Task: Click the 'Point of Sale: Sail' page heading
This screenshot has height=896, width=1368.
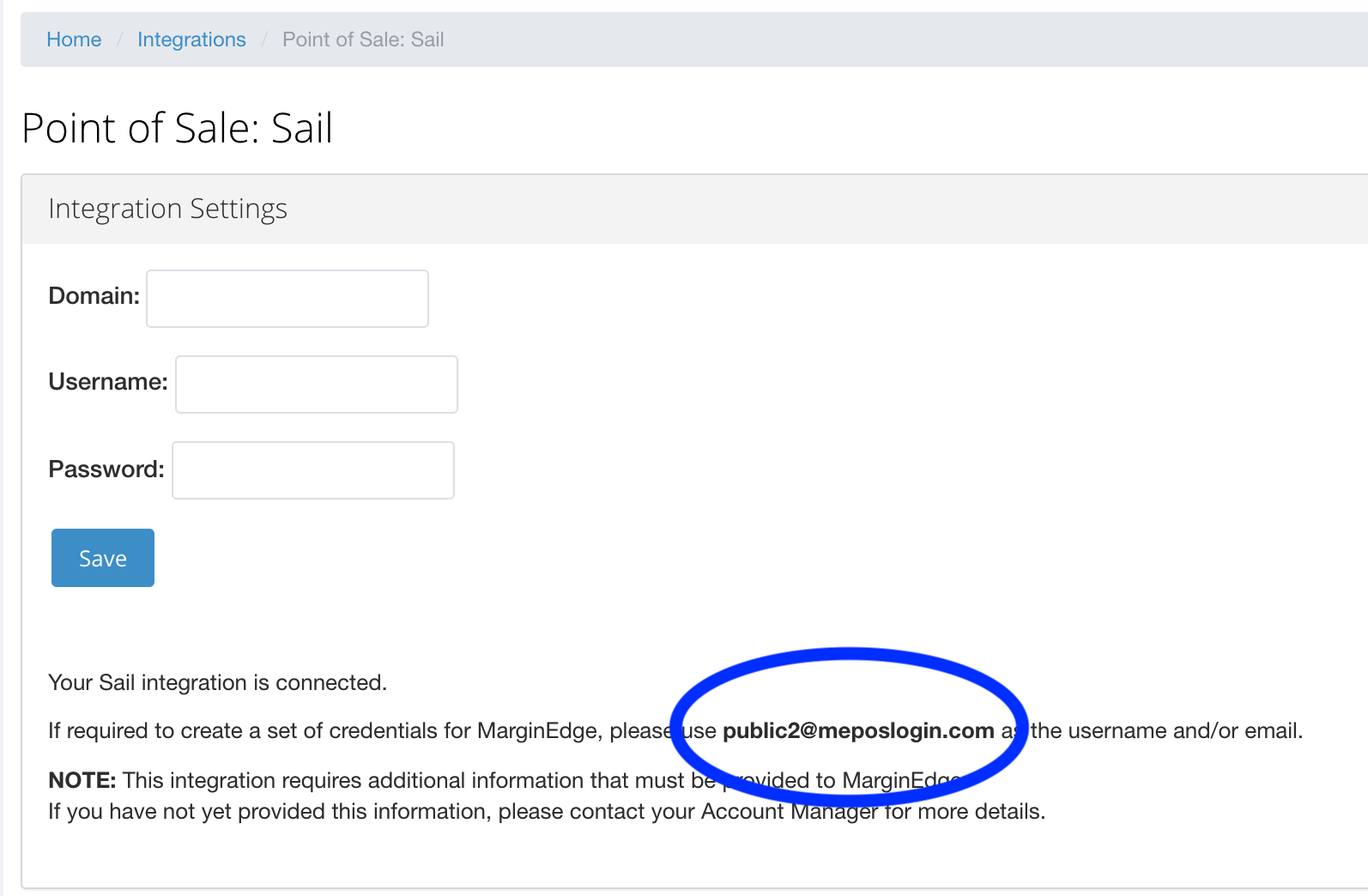Action: pos(177,129)
